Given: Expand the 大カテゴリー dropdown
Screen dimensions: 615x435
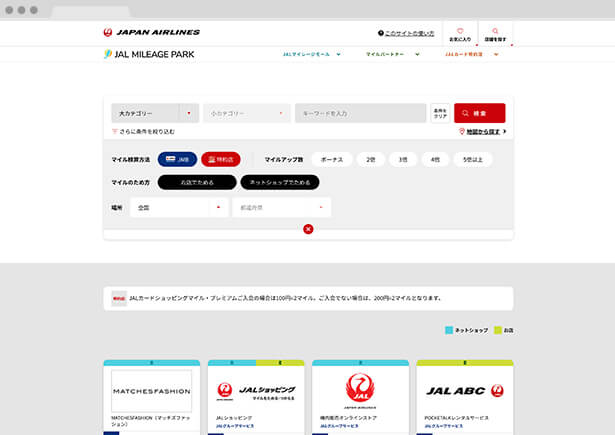Looking at the screenshot, I should pos(155,113).
